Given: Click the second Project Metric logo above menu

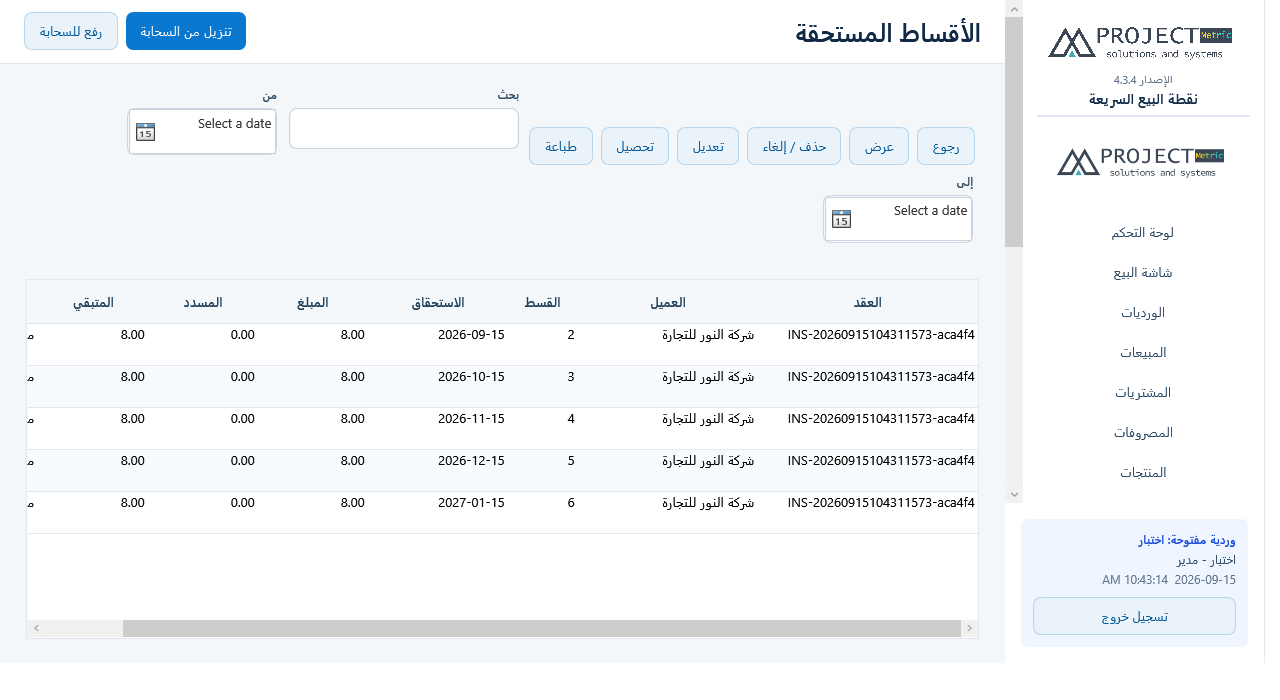Looking at the screenshot, I should click(1141, 162).
